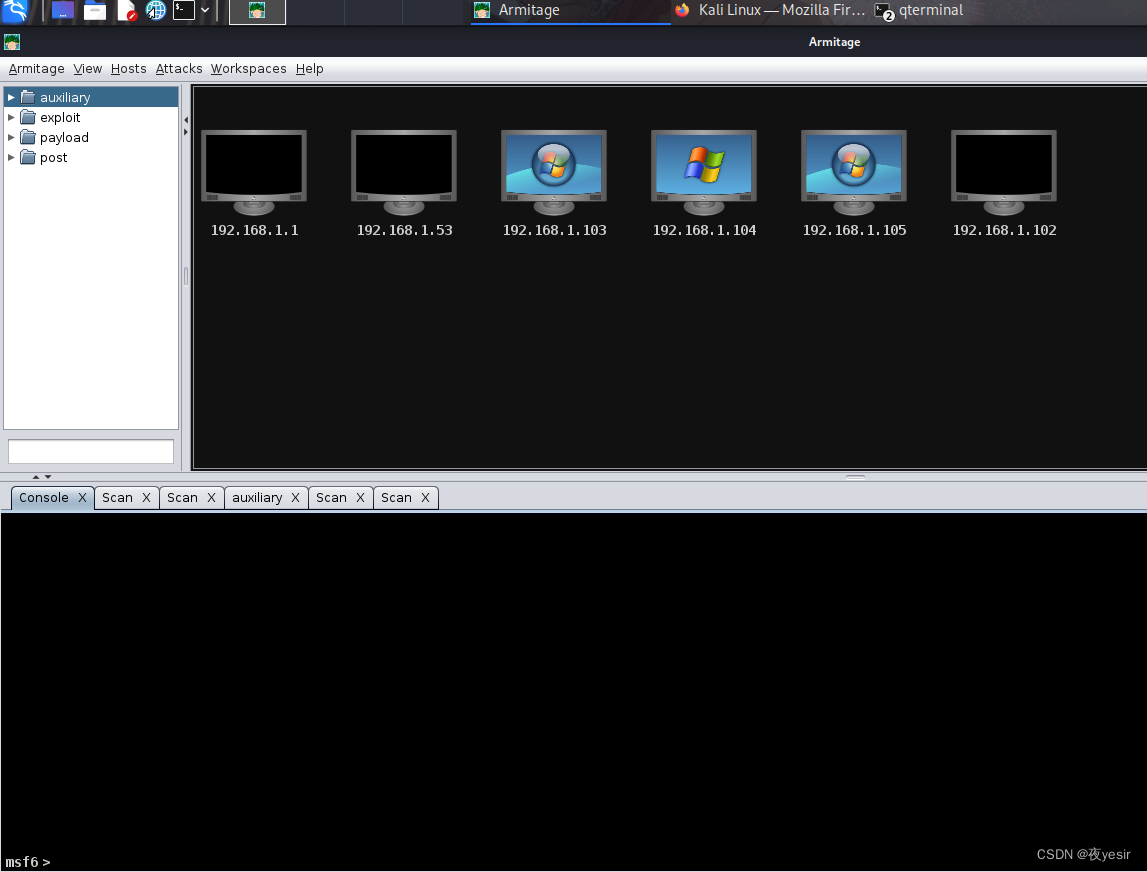This screenshot has width=1147, height=872.
Task: Open terminal dropdown arrow in panel
Action: [x=205, y=10]
